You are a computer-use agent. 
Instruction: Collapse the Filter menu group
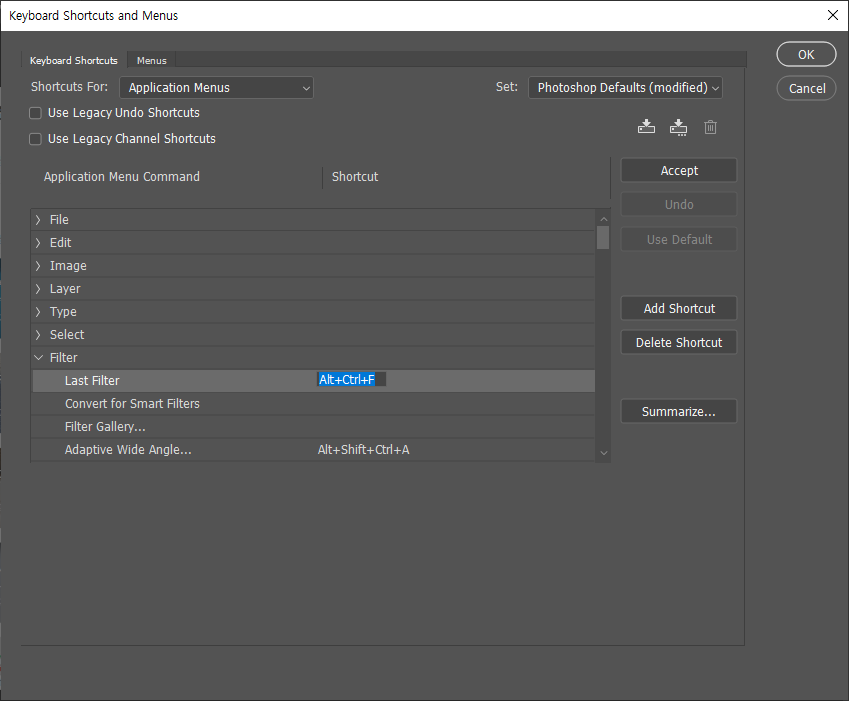click(38, 357)
